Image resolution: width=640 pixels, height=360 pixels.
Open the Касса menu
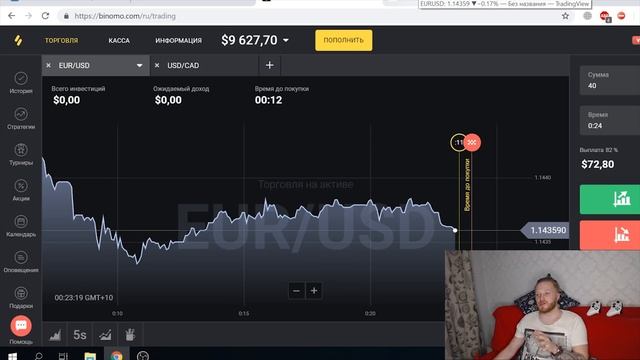tap(119, 40)
